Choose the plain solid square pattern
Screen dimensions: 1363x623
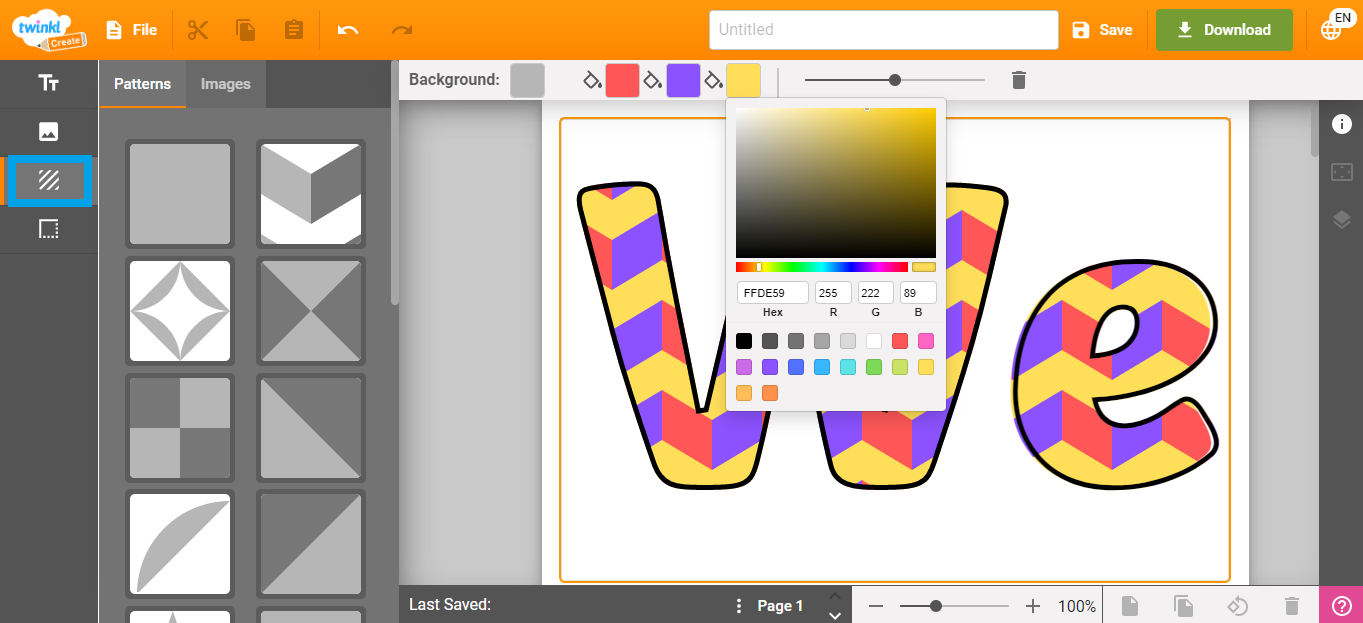(180, 194)
